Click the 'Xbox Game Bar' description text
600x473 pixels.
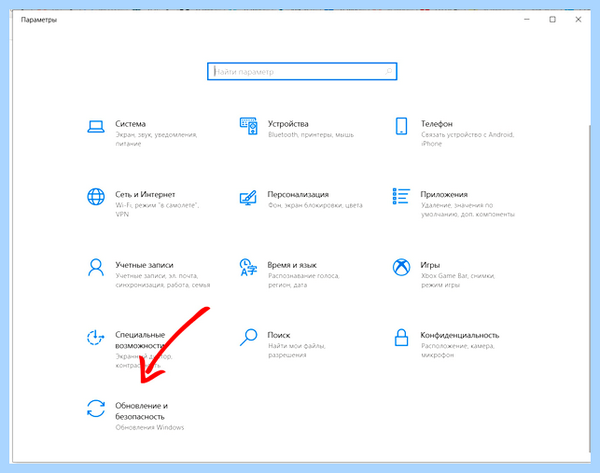[443, 276]
